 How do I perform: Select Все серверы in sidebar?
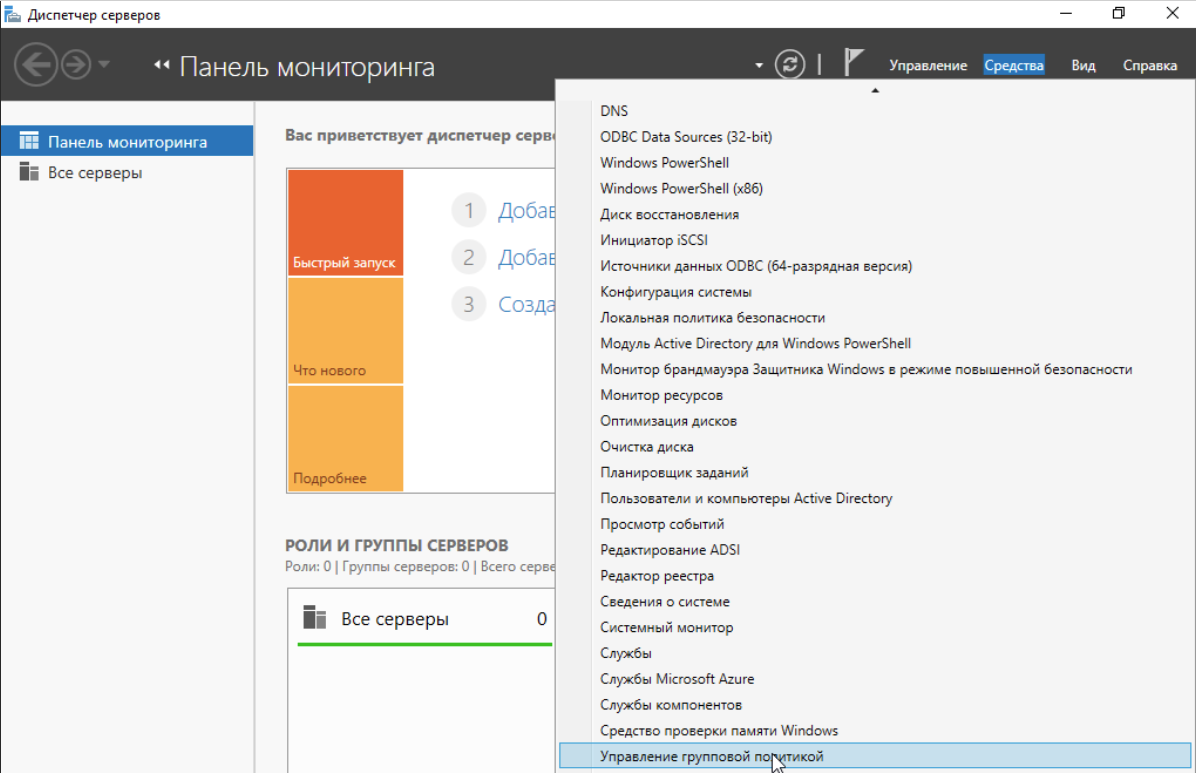pos(127,172)
